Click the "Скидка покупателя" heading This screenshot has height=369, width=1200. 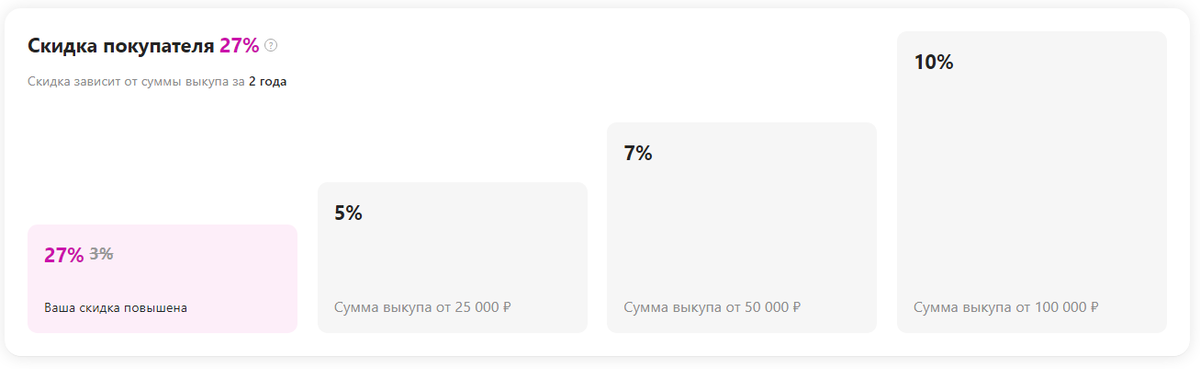[121, 46]
